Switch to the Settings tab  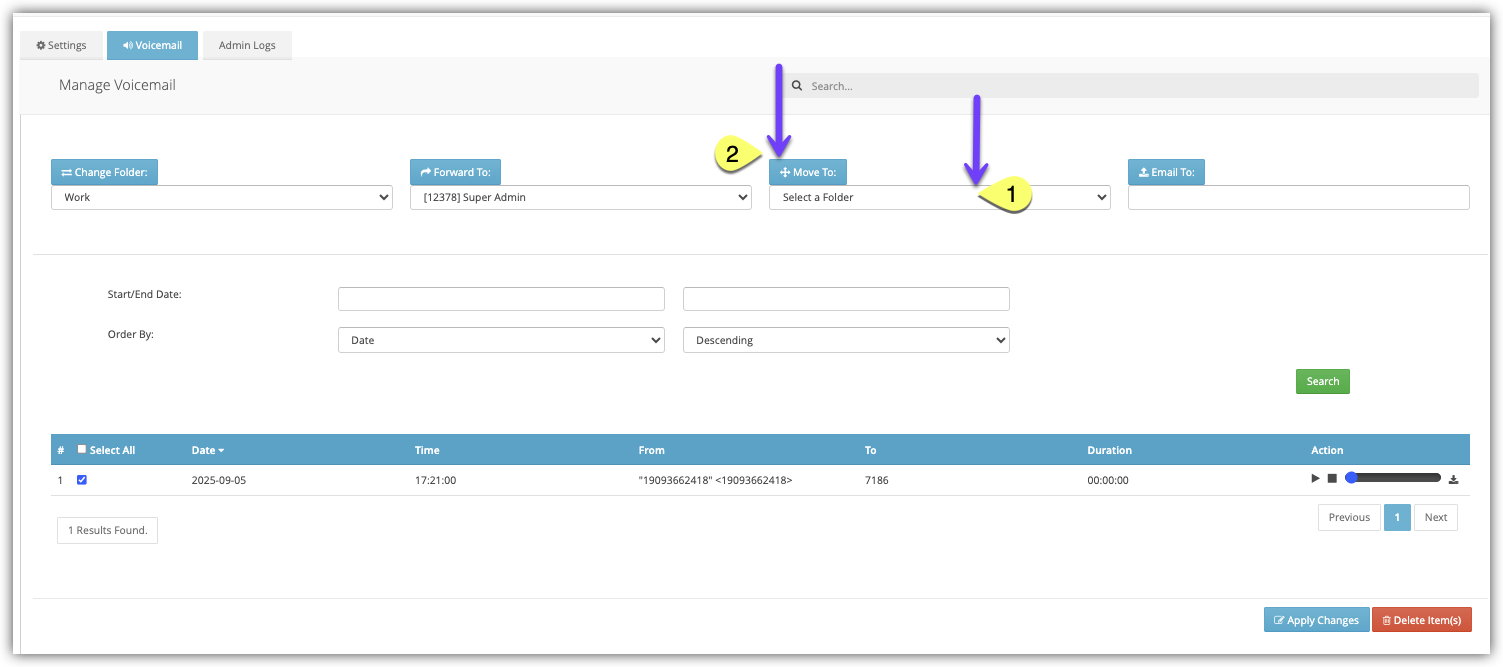[62, 45]
